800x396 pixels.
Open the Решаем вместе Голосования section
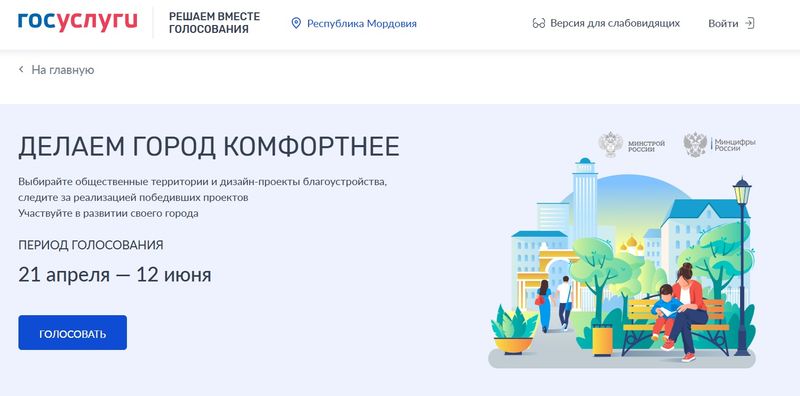(214, 23)
